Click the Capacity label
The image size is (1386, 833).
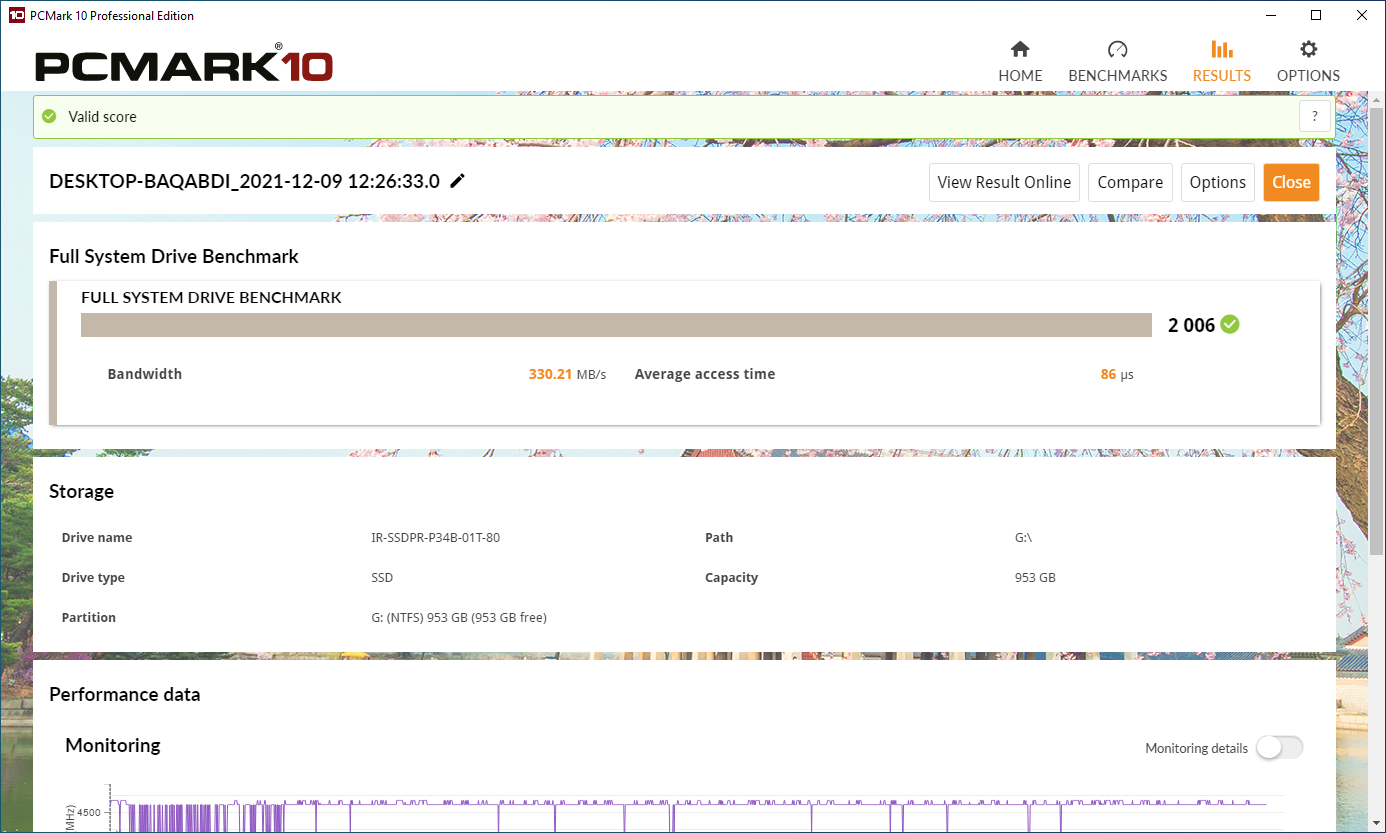coord(731,577)
